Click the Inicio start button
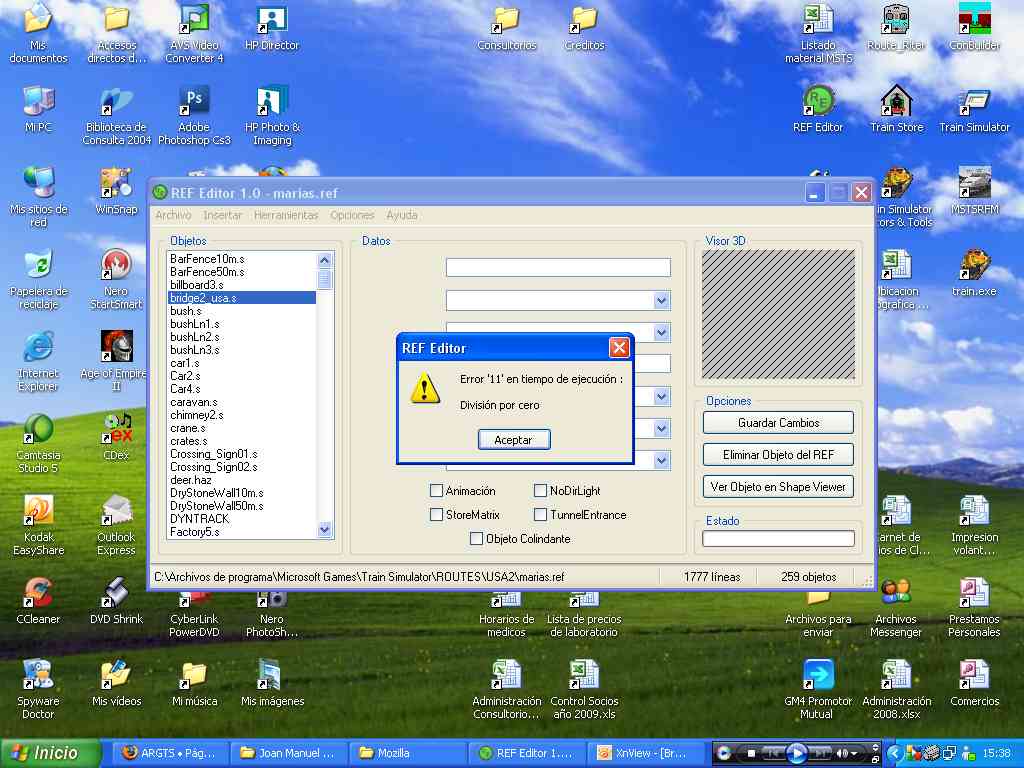 [x=52, y=753]
